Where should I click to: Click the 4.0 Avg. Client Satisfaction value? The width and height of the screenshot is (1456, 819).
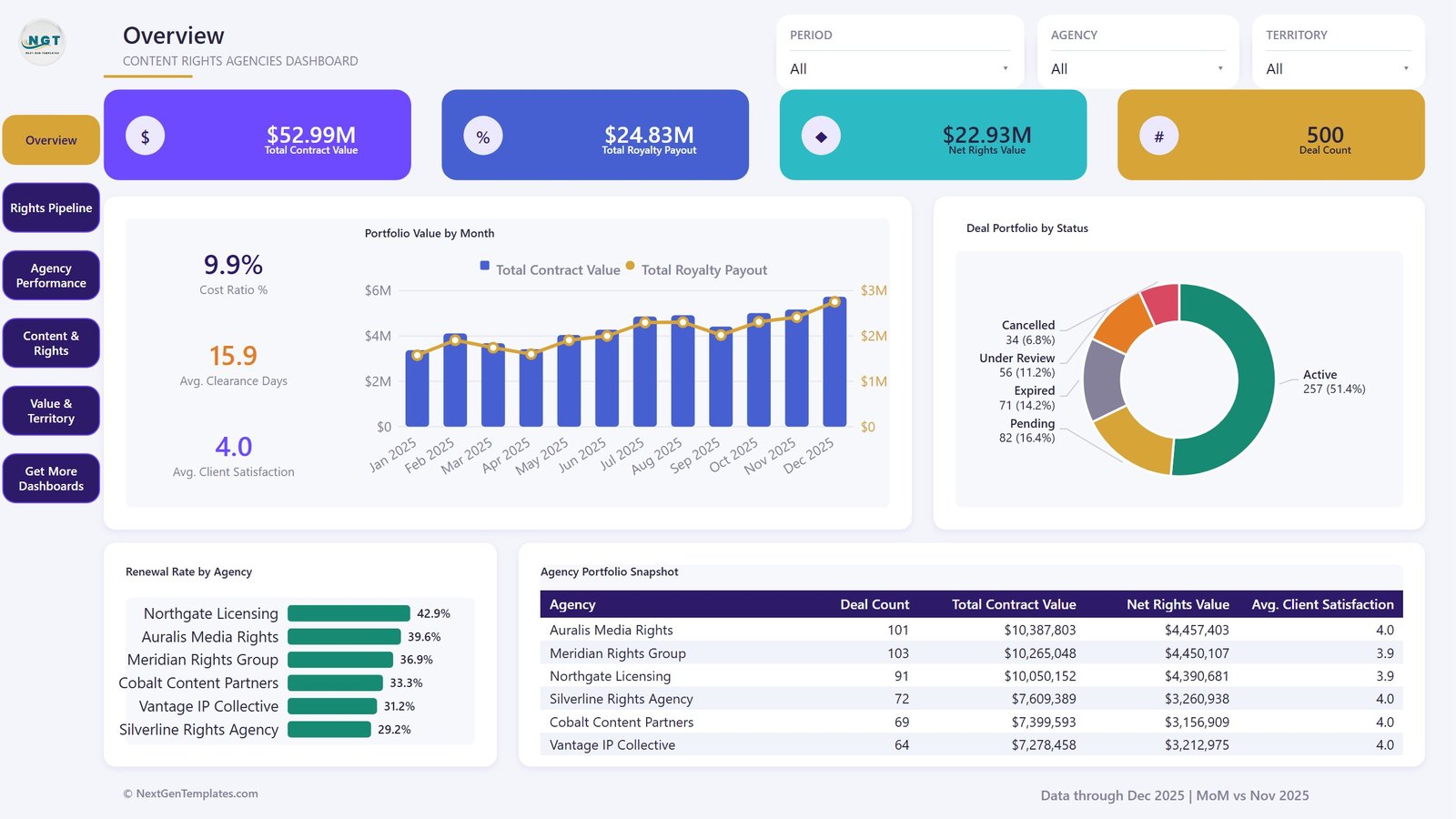point(234,447)
